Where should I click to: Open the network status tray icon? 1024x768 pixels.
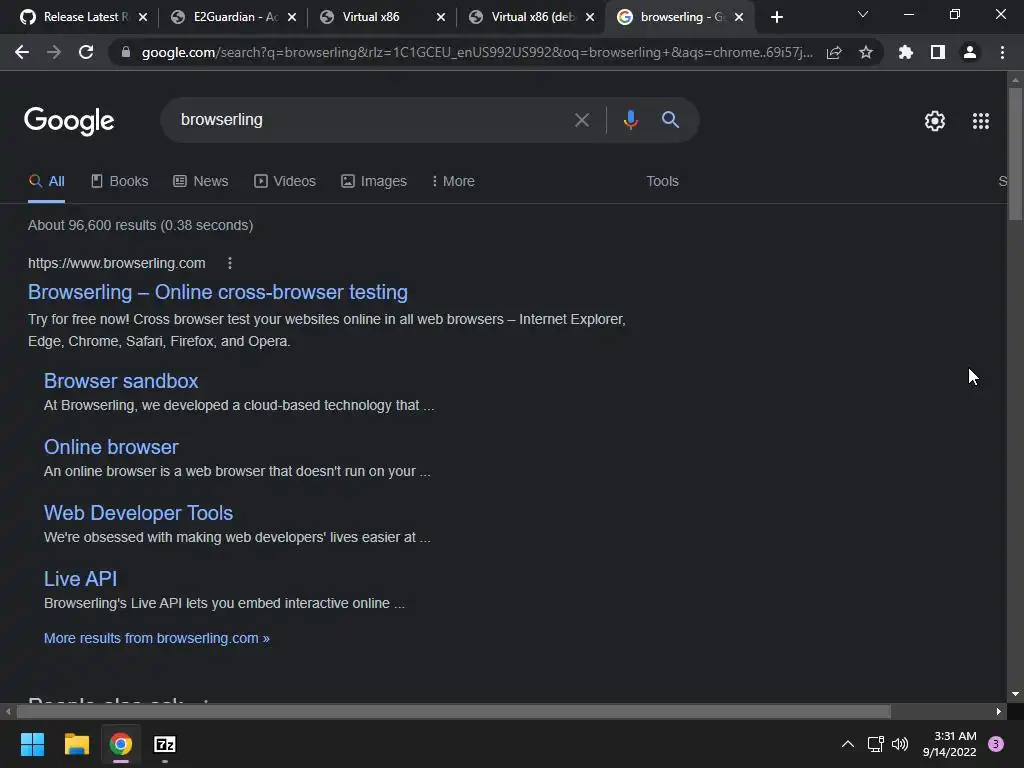[x=875, y=744]
